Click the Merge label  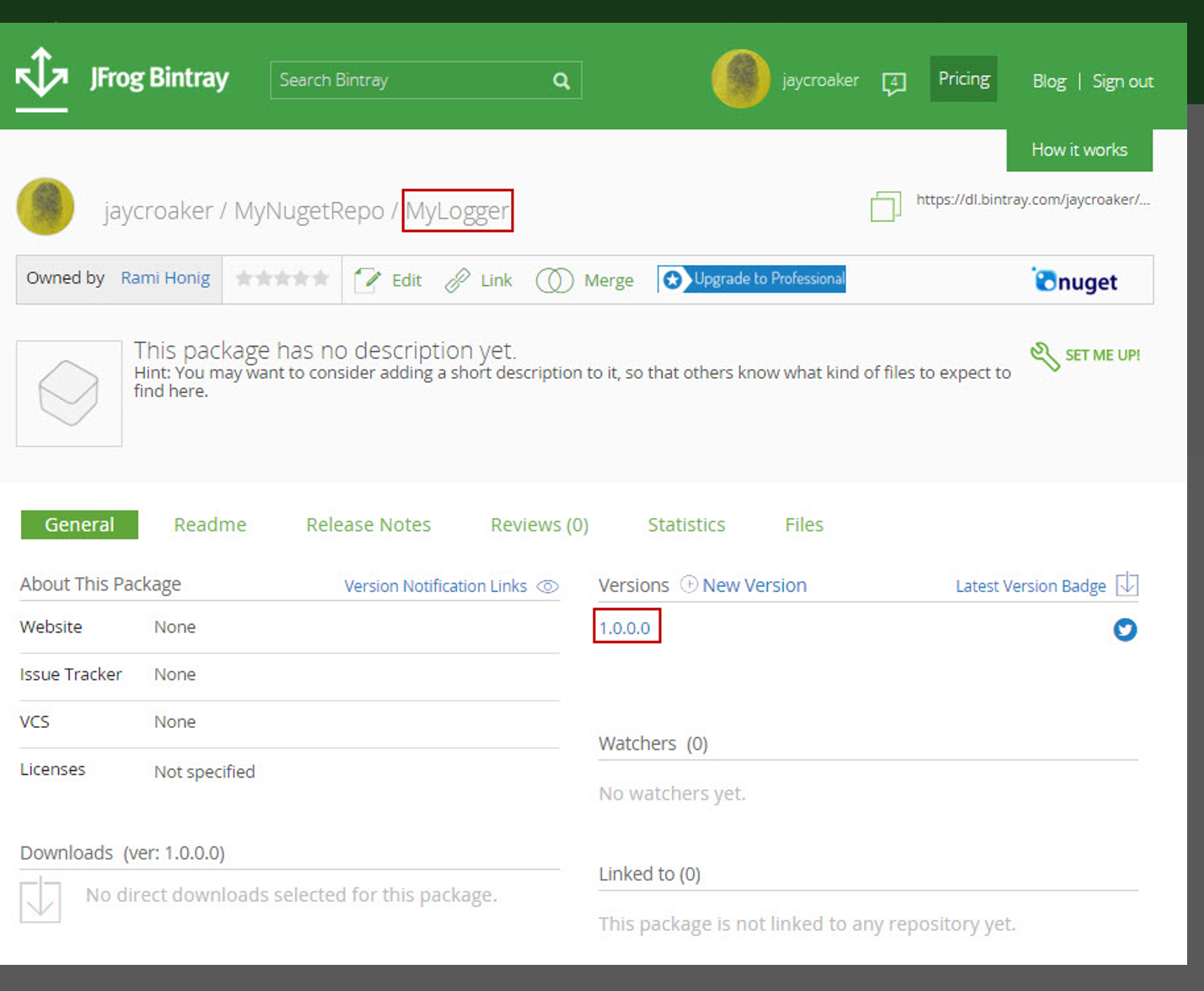[609, 280]
